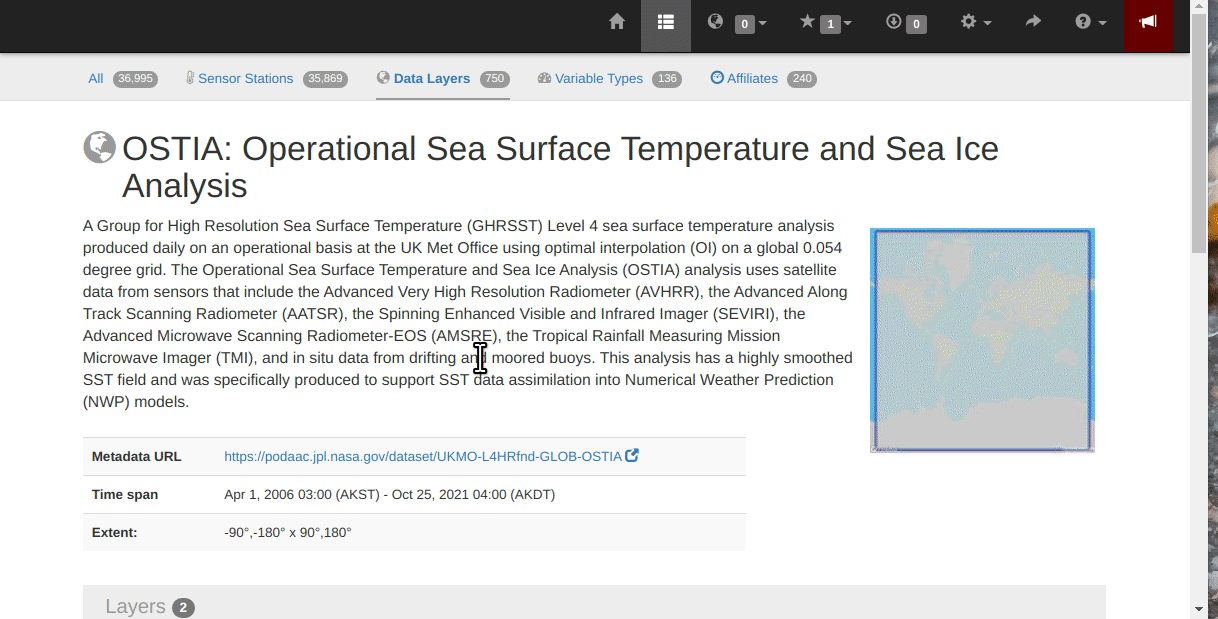Switch to the All tab
The width and height of the screenshot is (1218, 619).
point(96,79)
